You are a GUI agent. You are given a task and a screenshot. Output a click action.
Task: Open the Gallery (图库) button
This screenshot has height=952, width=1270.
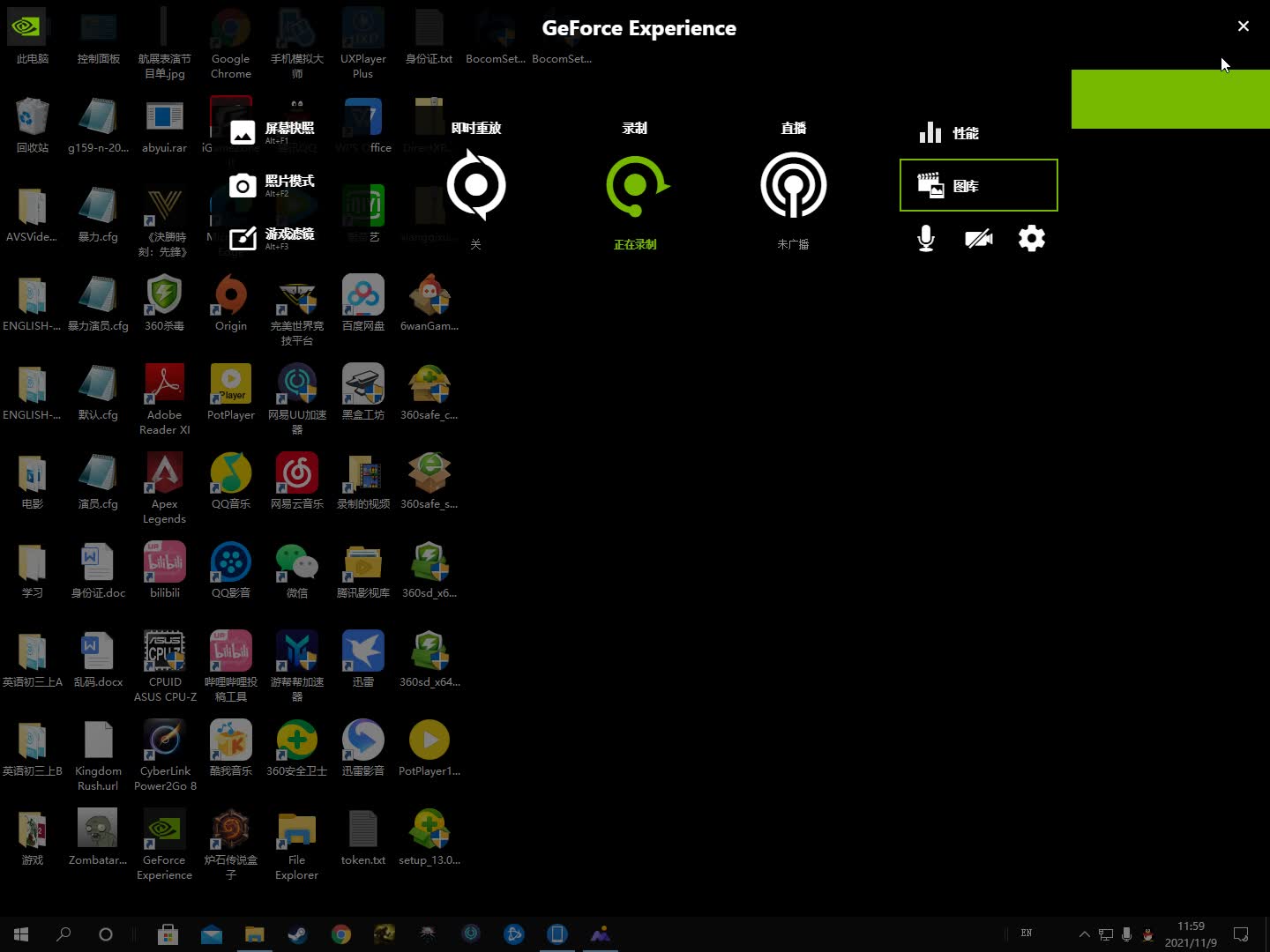[x=979, y=185]
